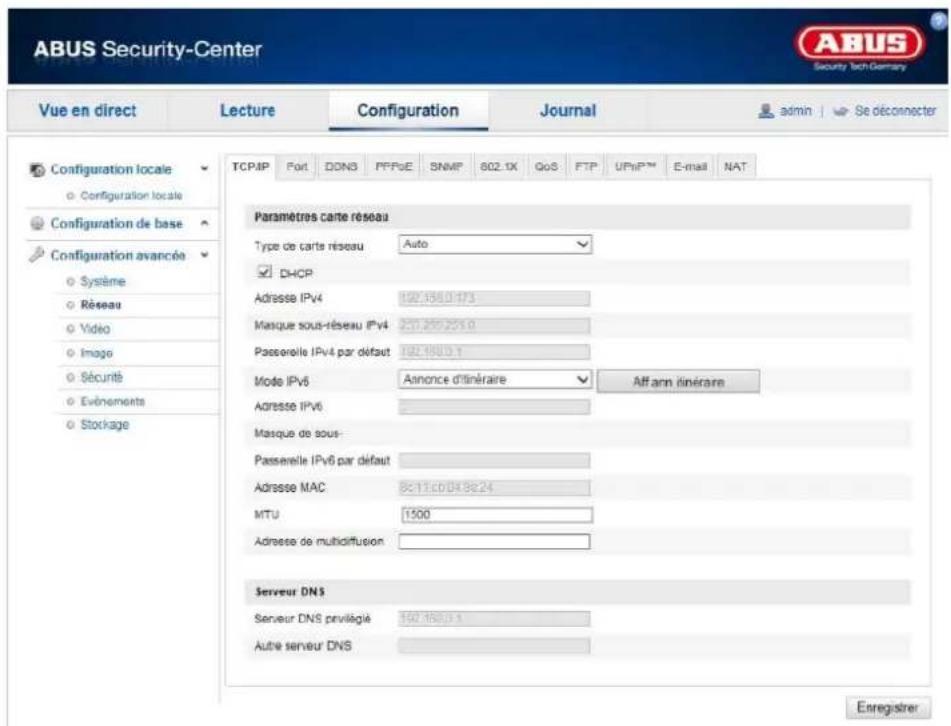Click the Configuration de base sidebar heading
Screen dimensions: 951x726
pos(116,224)
